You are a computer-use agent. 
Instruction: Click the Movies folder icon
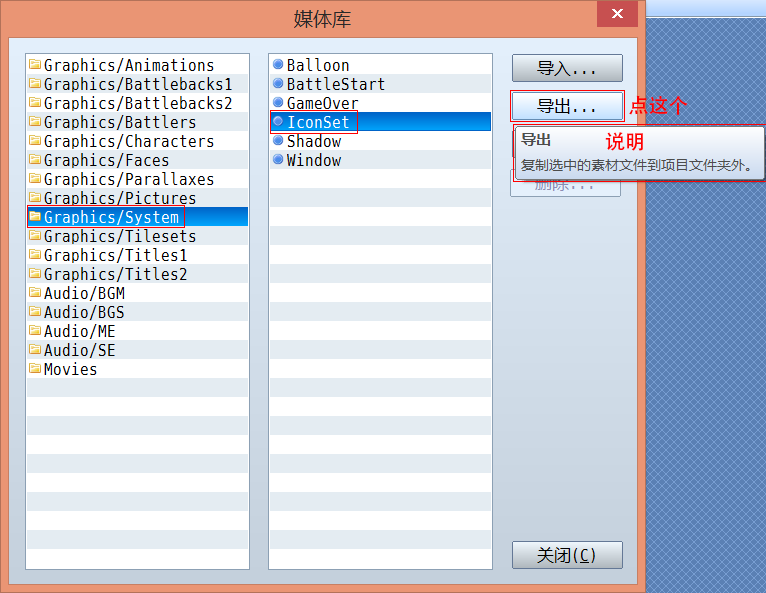(35, 369)
